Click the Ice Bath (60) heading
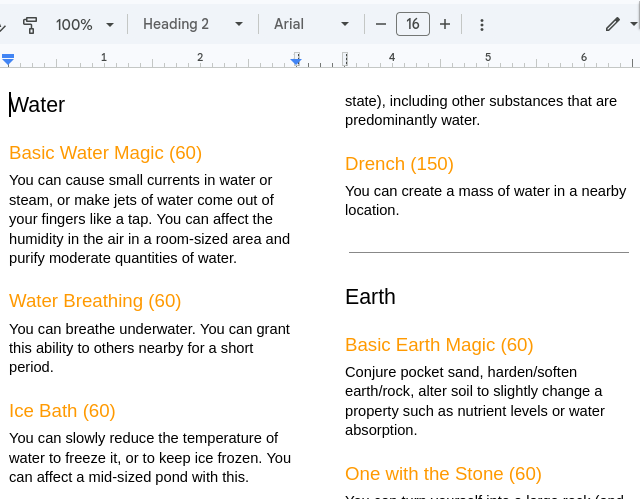Screen dimensions: 640x499 62,411
